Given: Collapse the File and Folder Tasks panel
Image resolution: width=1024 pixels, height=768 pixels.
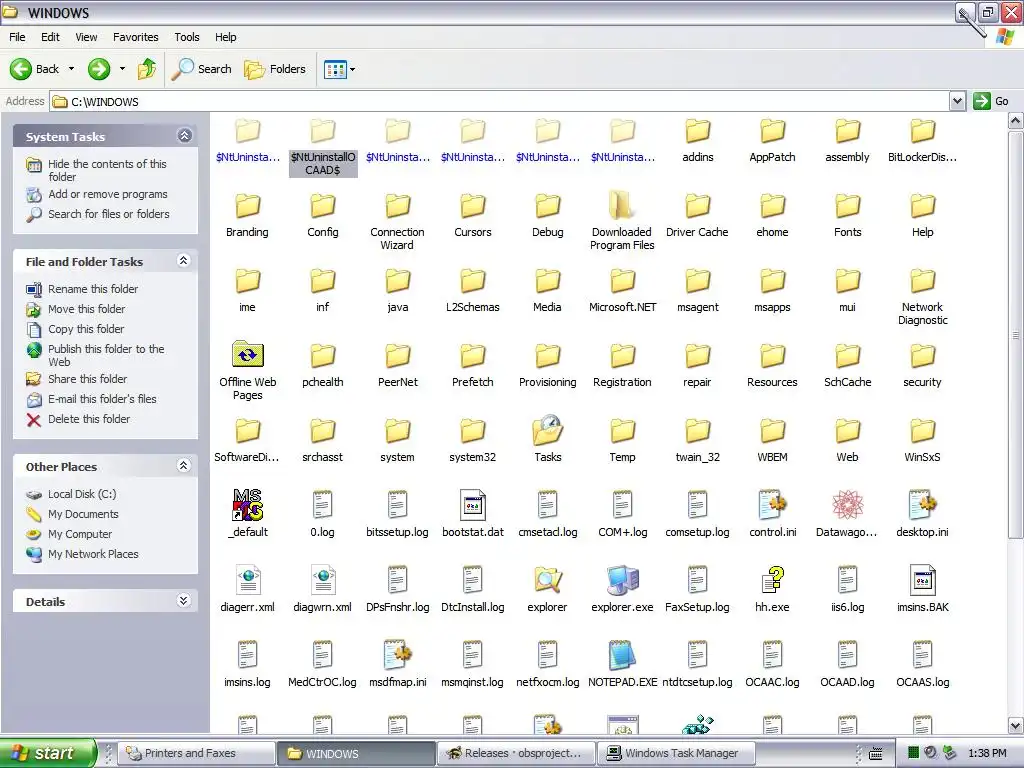Looking at the screenshot, I should [x=184, y=261].
